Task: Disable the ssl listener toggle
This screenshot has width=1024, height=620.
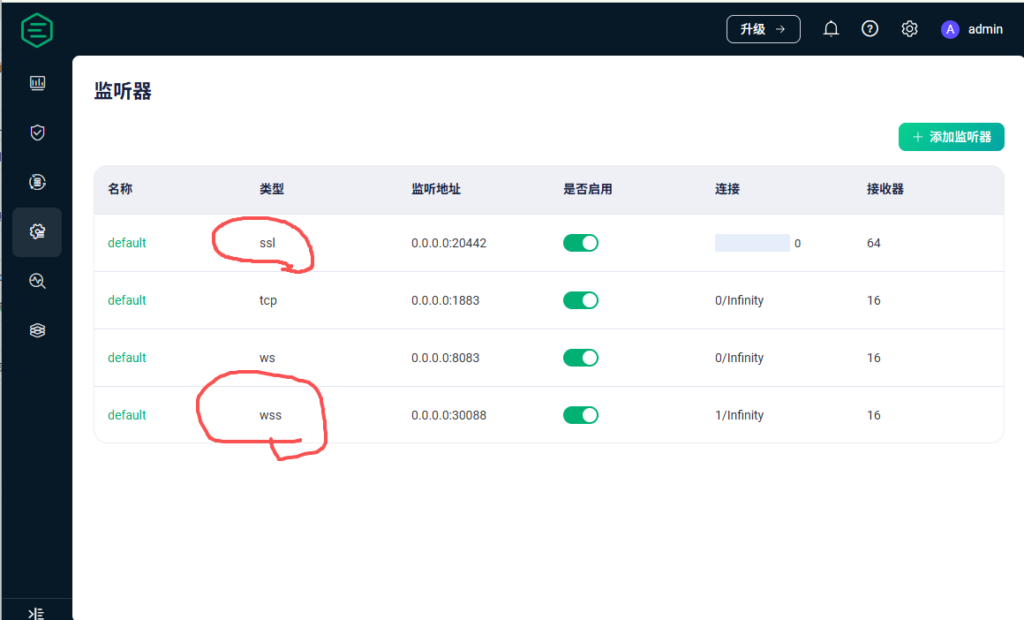Action: point(581,243)
